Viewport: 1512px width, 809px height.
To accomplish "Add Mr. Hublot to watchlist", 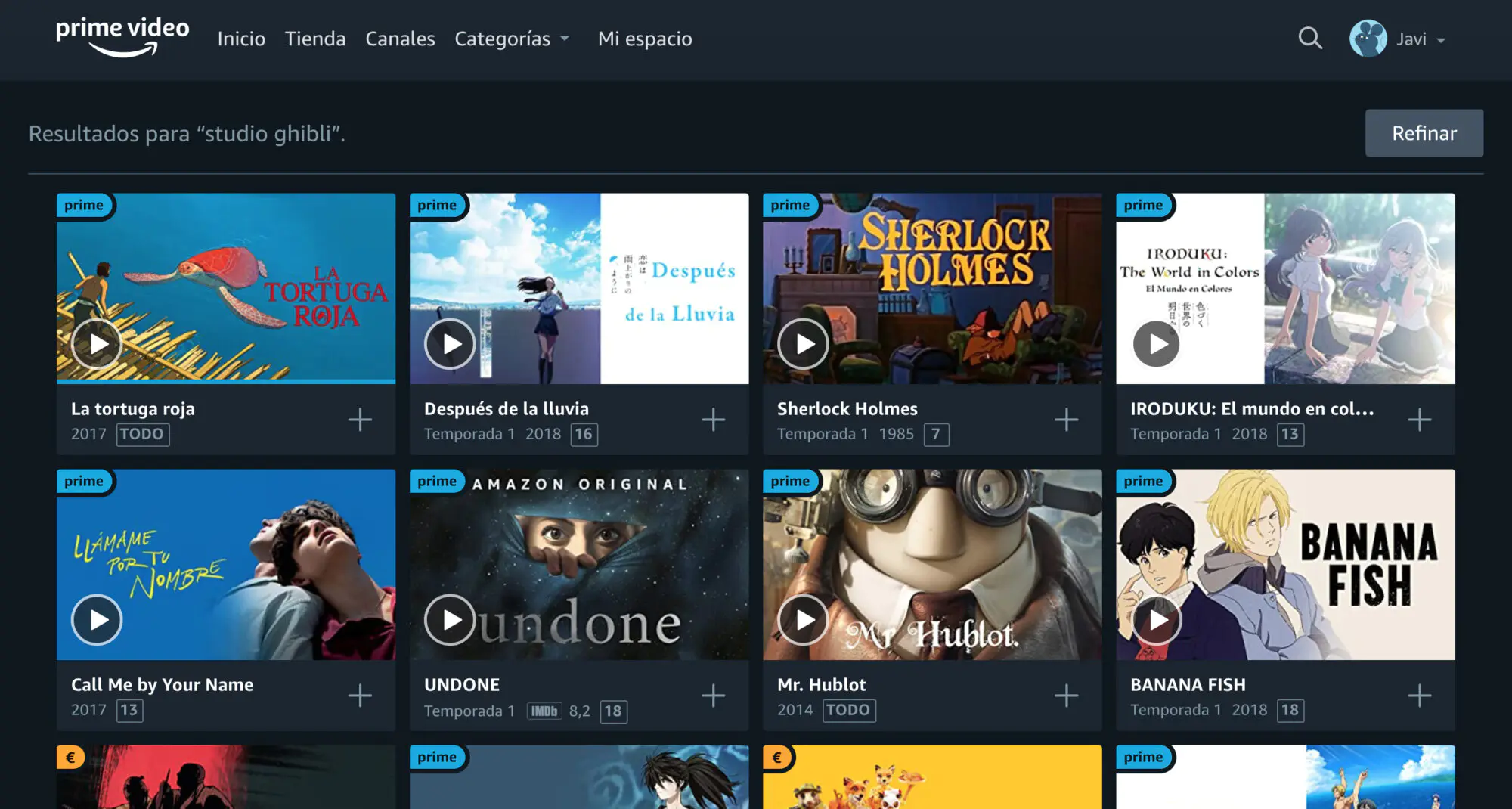I will (x=1066, y=696).
